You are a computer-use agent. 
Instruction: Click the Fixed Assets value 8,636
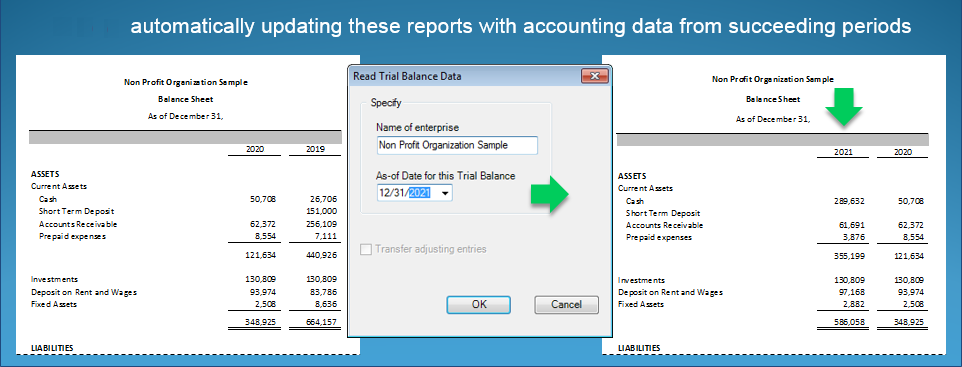pos(326,304)
